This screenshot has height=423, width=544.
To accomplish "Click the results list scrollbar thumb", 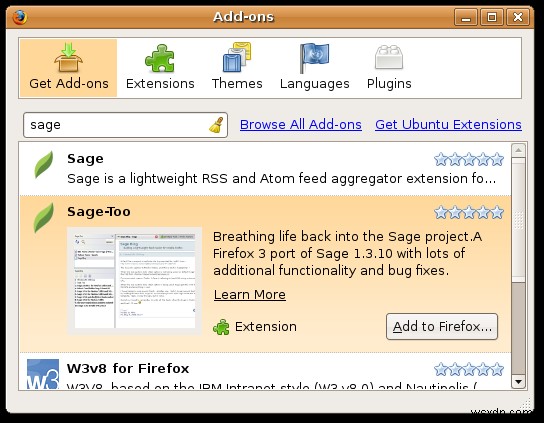I will pos(518,220).
